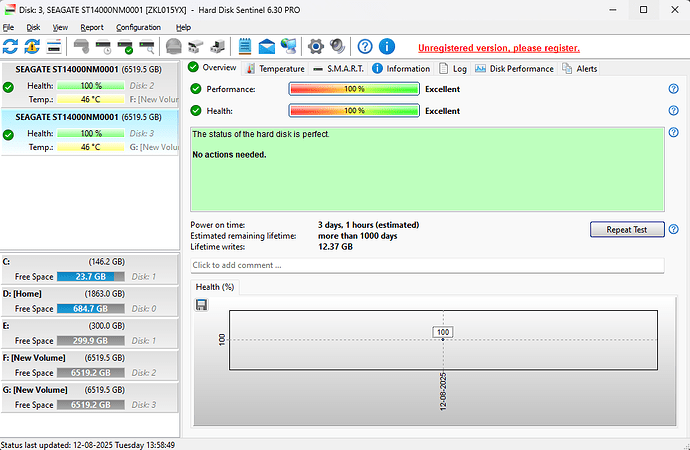The height and width of the screenshot is (450, 690).
Task: Click the Disk 2 temperature 46 °C bar
Action: 91,99
